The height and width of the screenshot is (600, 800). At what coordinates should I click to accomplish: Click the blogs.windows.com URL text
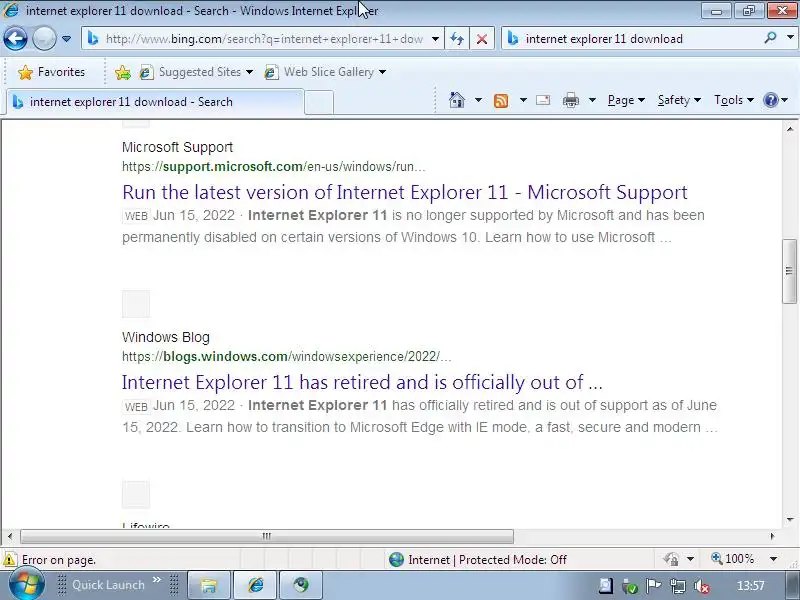pos(287,357)
